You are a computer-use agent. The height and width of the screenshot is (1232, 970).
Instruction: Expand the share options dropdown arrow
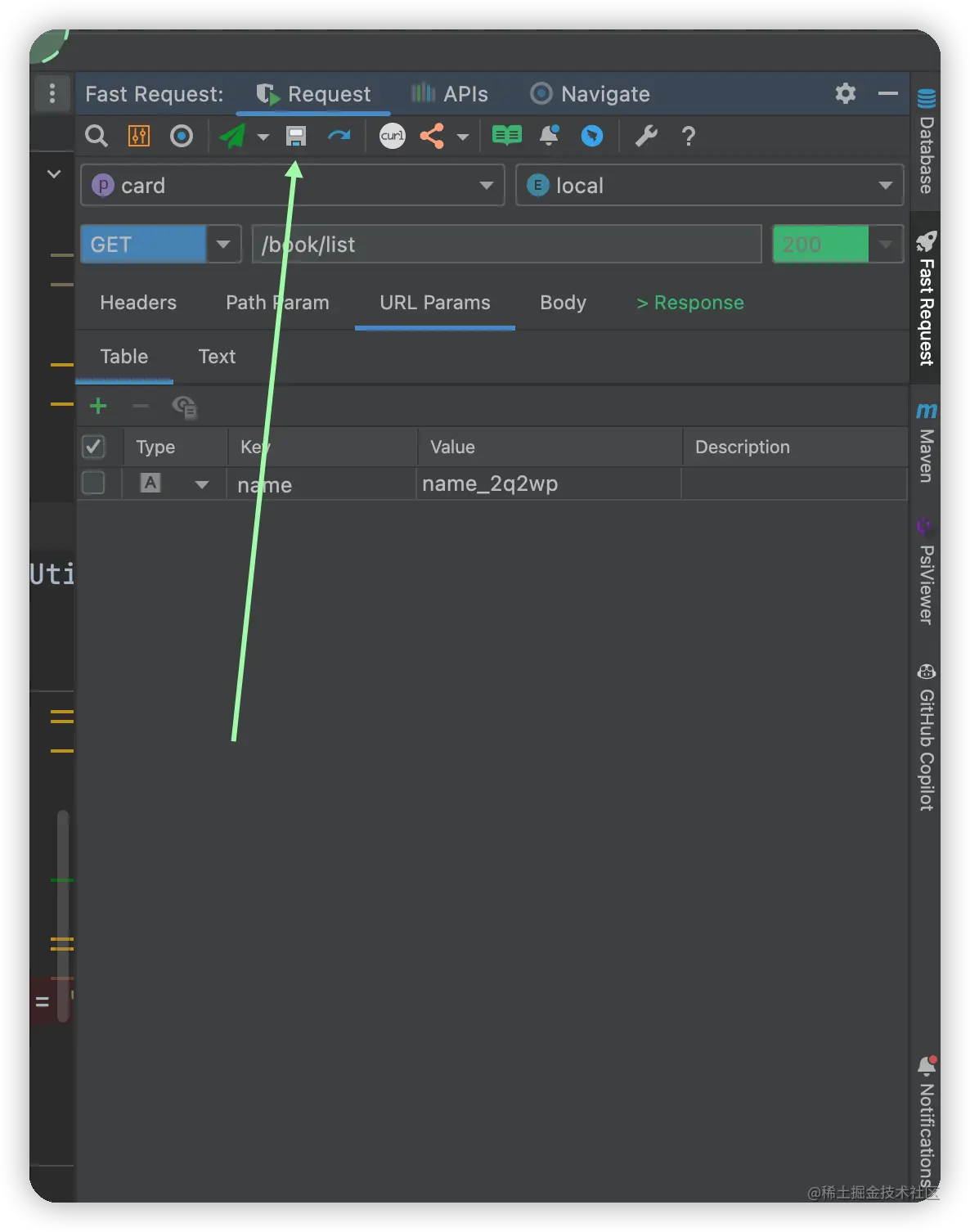tap(463, 137)
